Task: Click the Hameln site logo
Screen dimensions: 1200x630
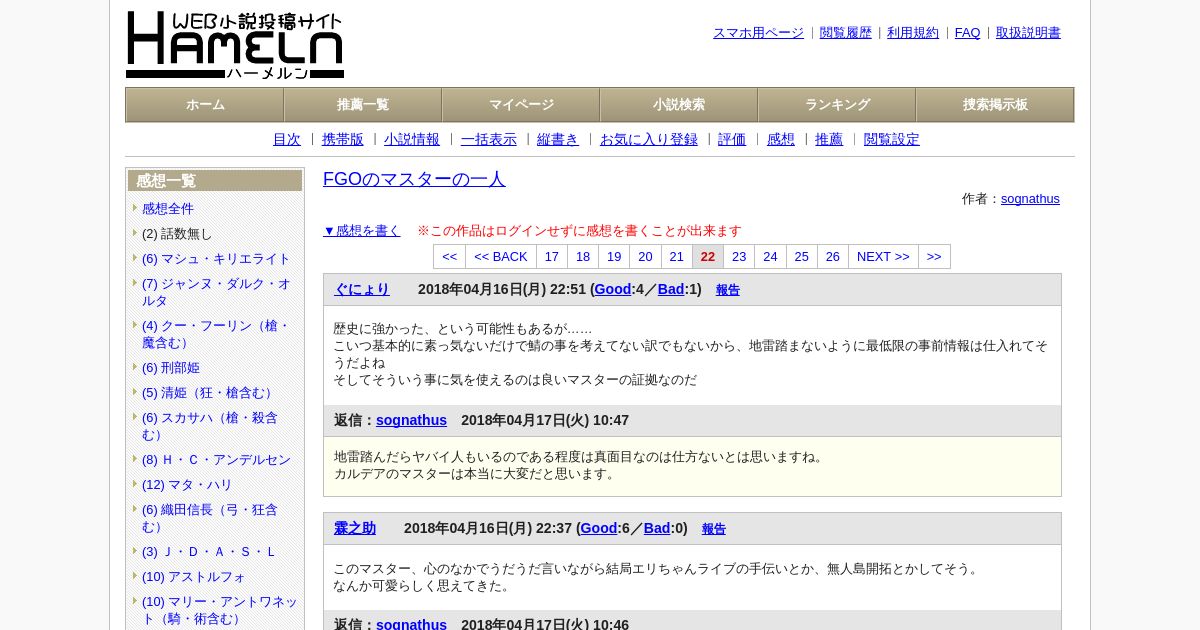Action: pos(235,45)
